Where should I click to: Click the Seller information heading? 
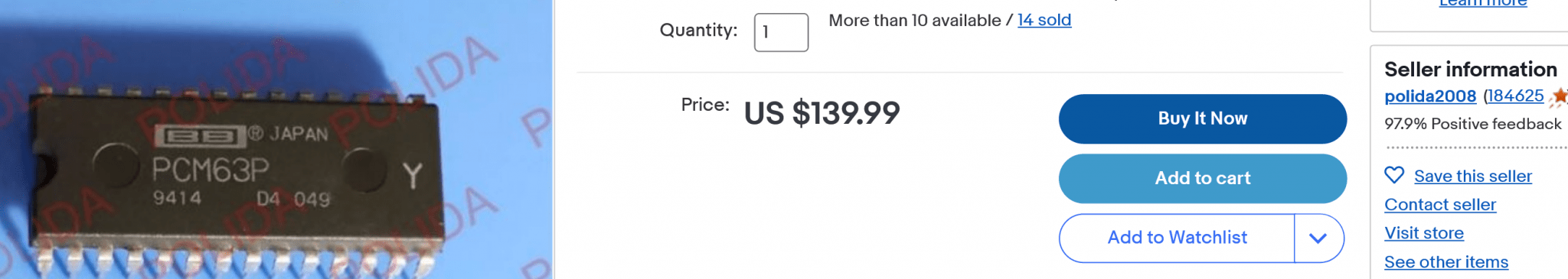pos(1471,70)
